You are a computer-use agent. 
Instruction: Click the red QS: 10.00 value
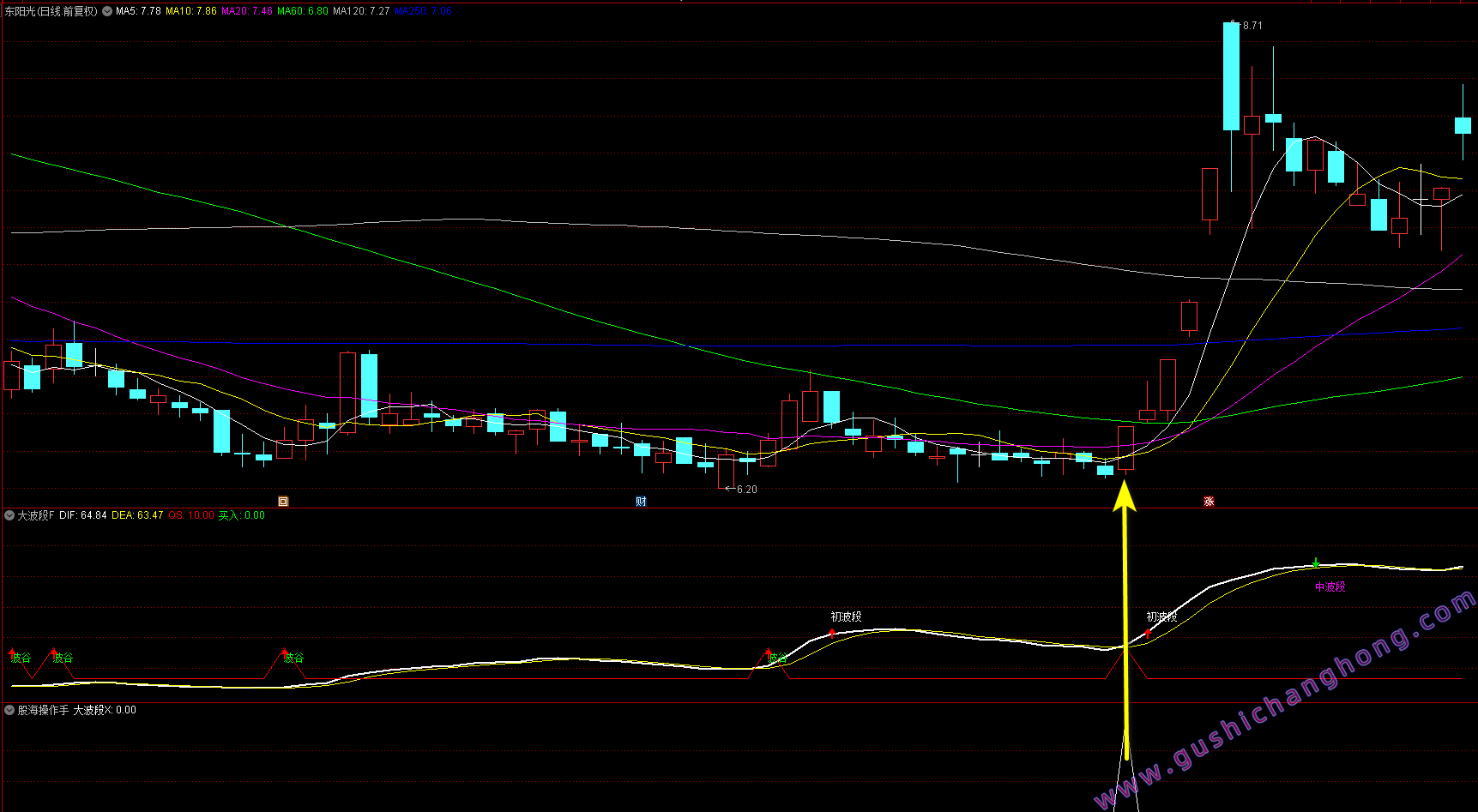pos(191,515)
